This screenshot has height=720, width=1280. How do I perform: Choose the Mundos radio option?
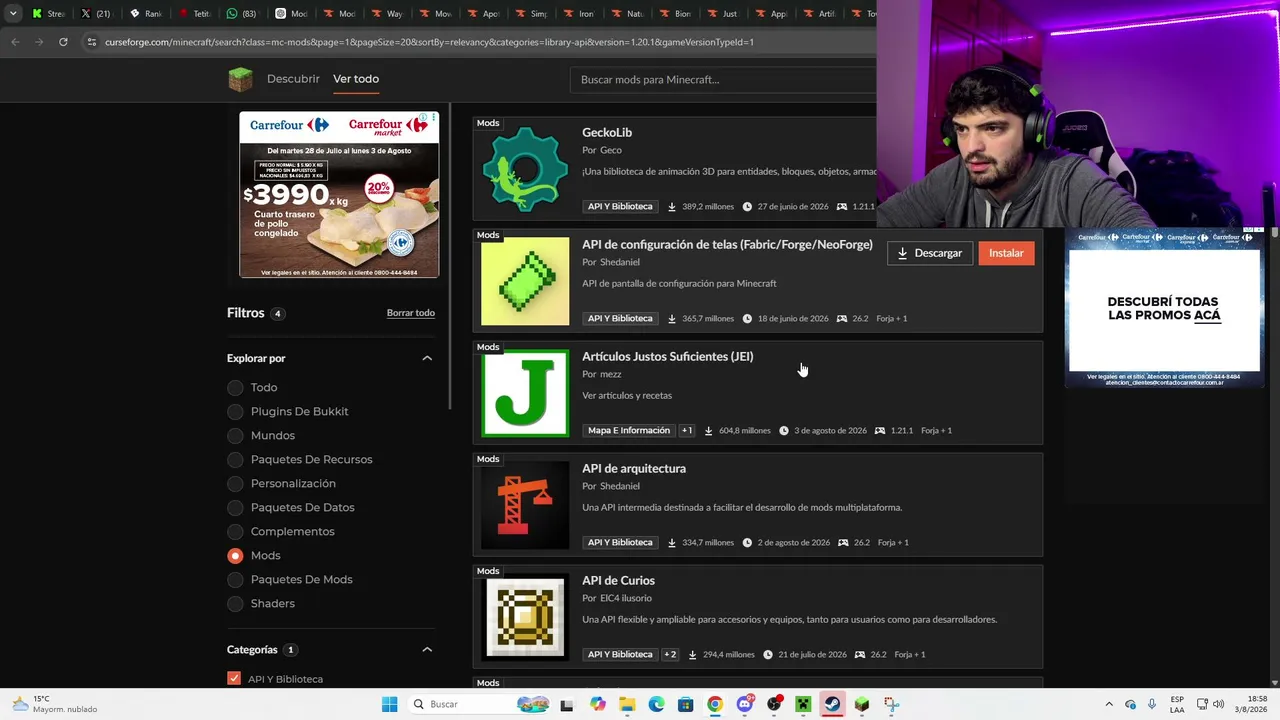click(235, 435)
